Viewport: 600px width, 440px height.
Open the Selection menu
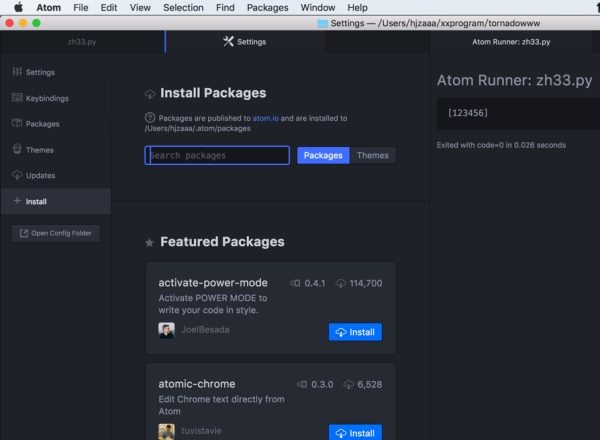tap(183, 7)
